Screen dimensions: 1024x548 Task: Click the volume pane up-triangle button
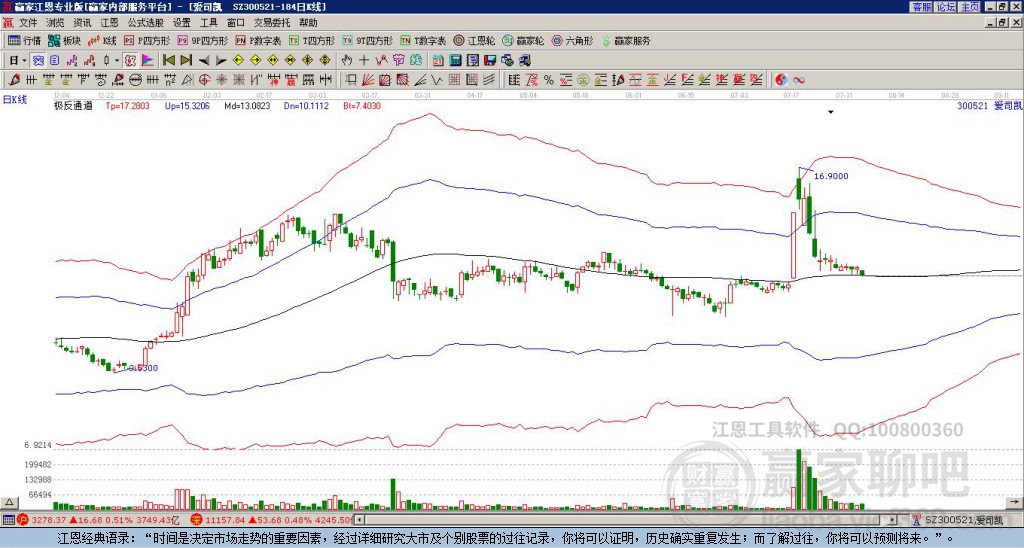[9, 502]
